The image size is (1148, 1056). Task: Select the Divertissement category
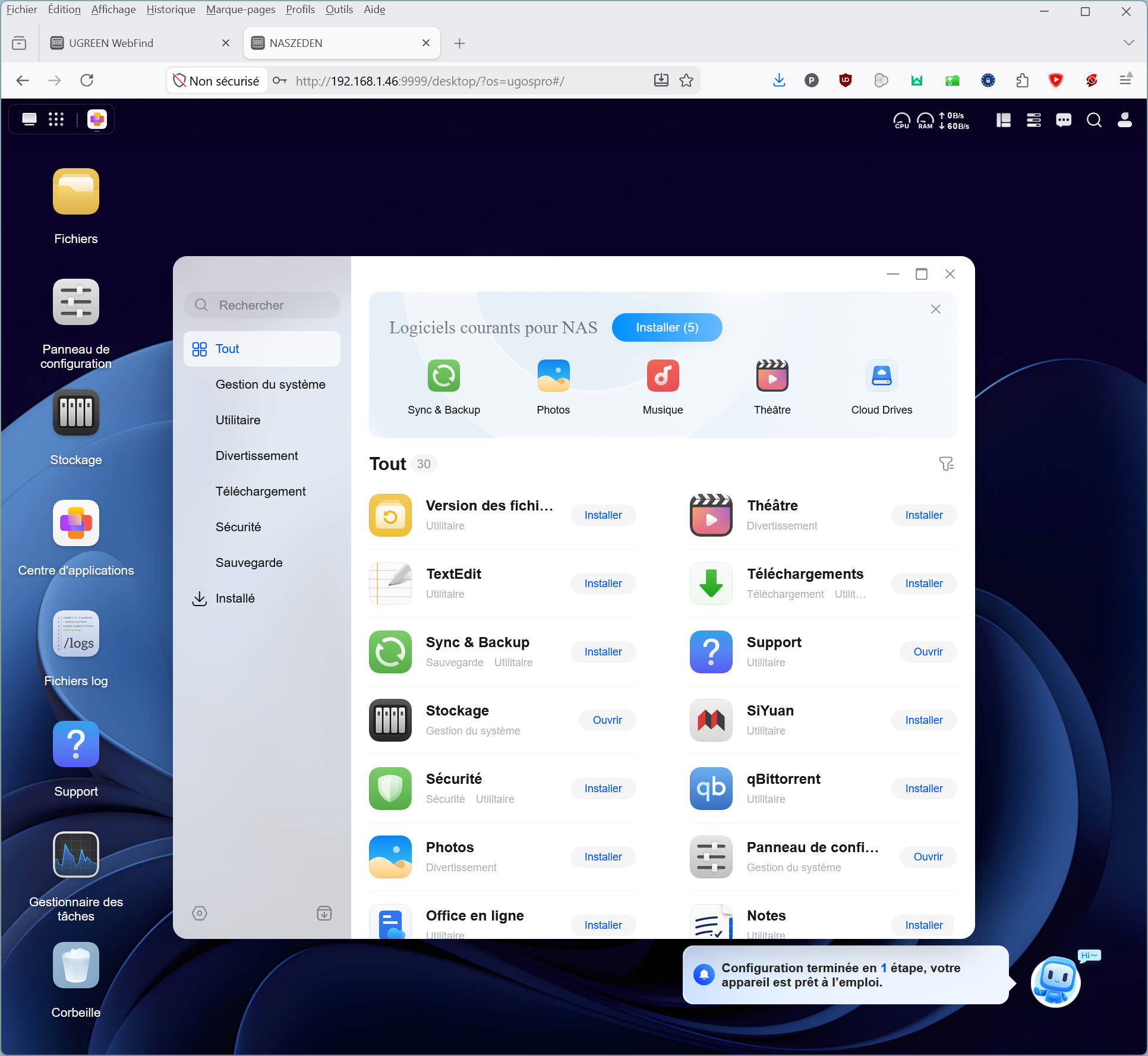coord(262,456)
